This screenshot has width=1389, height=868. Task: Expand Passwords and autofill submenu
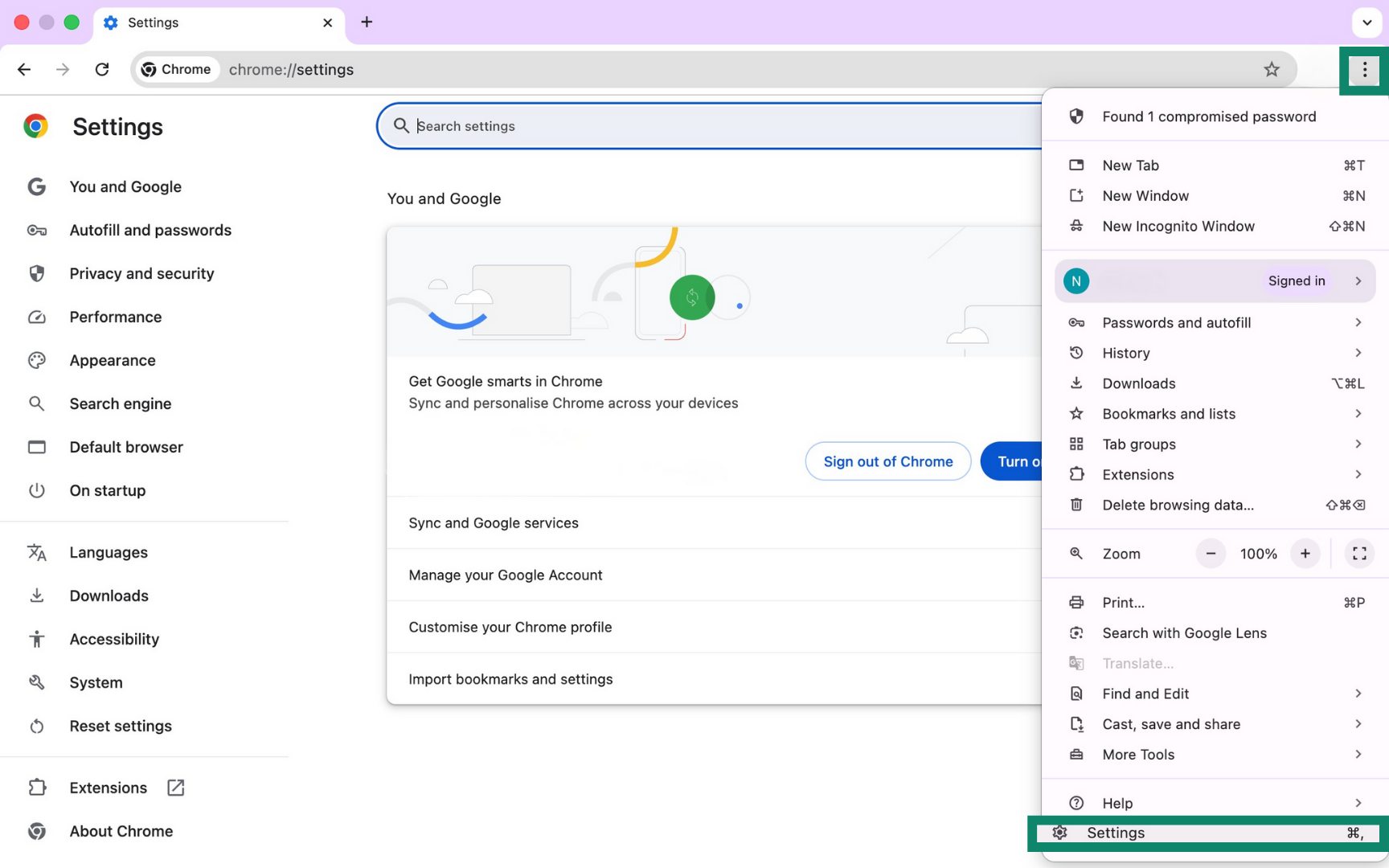click(x=1215, y=323)
